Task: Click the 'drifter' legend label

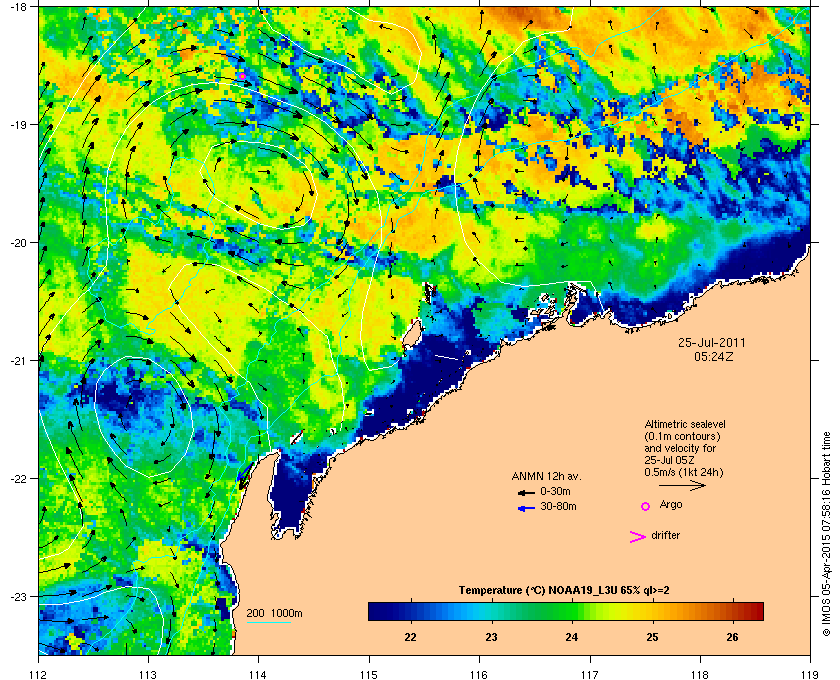Action: coord(665,535)
